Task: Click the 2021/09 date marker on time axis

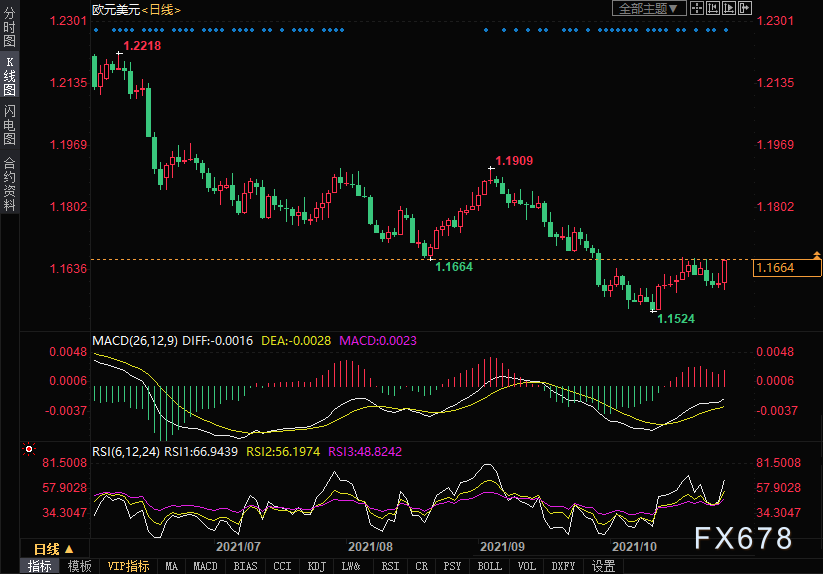Action: (502, 547)
